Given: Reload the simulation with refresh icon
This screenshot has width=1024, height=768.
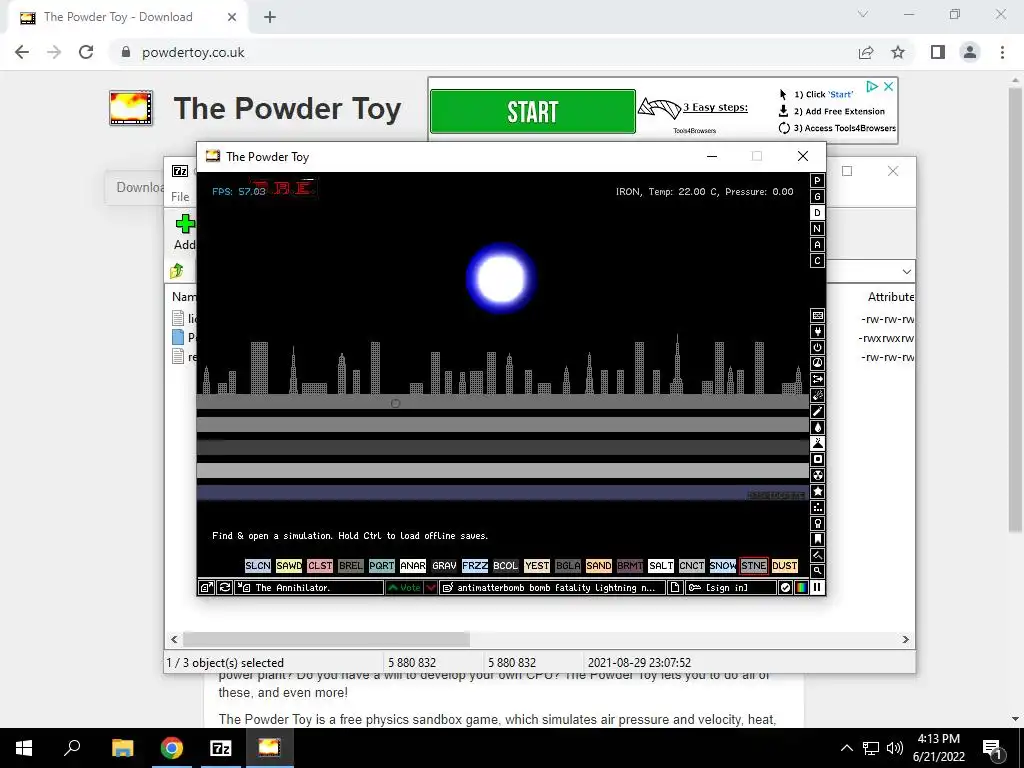Looking at the screenshot, I should [225, 587].
